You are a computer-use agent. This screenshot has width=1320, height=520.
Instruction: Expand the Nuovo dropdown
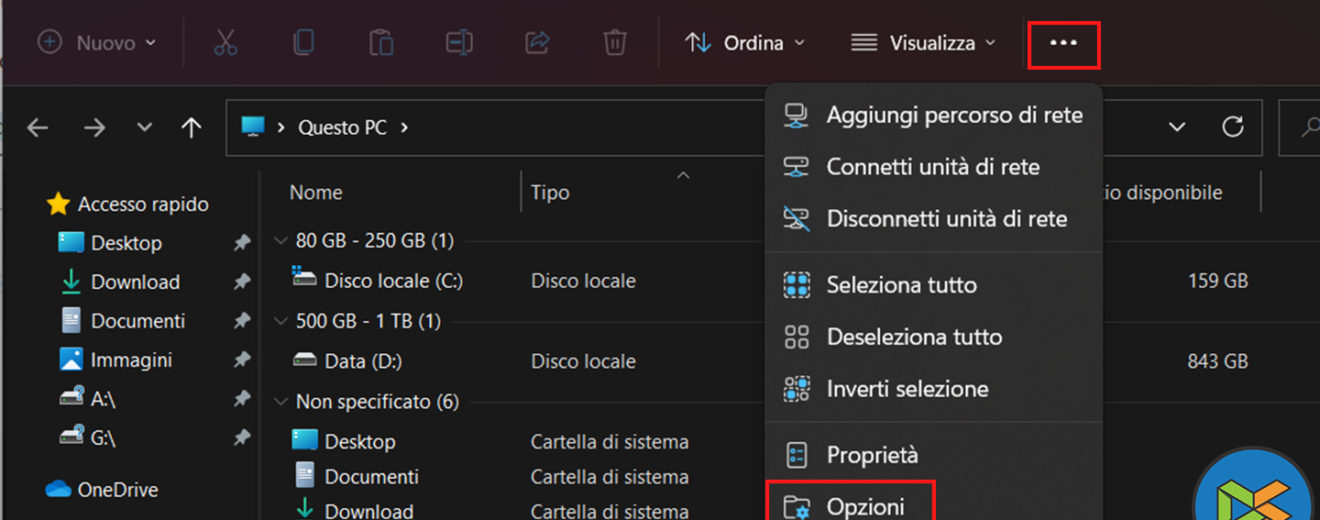pyautogui.click(x=97, y=43)
